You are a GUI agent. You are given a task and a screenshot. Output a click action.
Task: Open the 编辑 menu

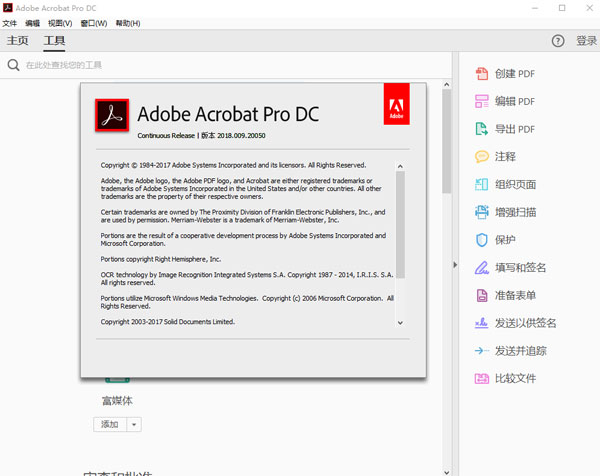click(33, 23)
